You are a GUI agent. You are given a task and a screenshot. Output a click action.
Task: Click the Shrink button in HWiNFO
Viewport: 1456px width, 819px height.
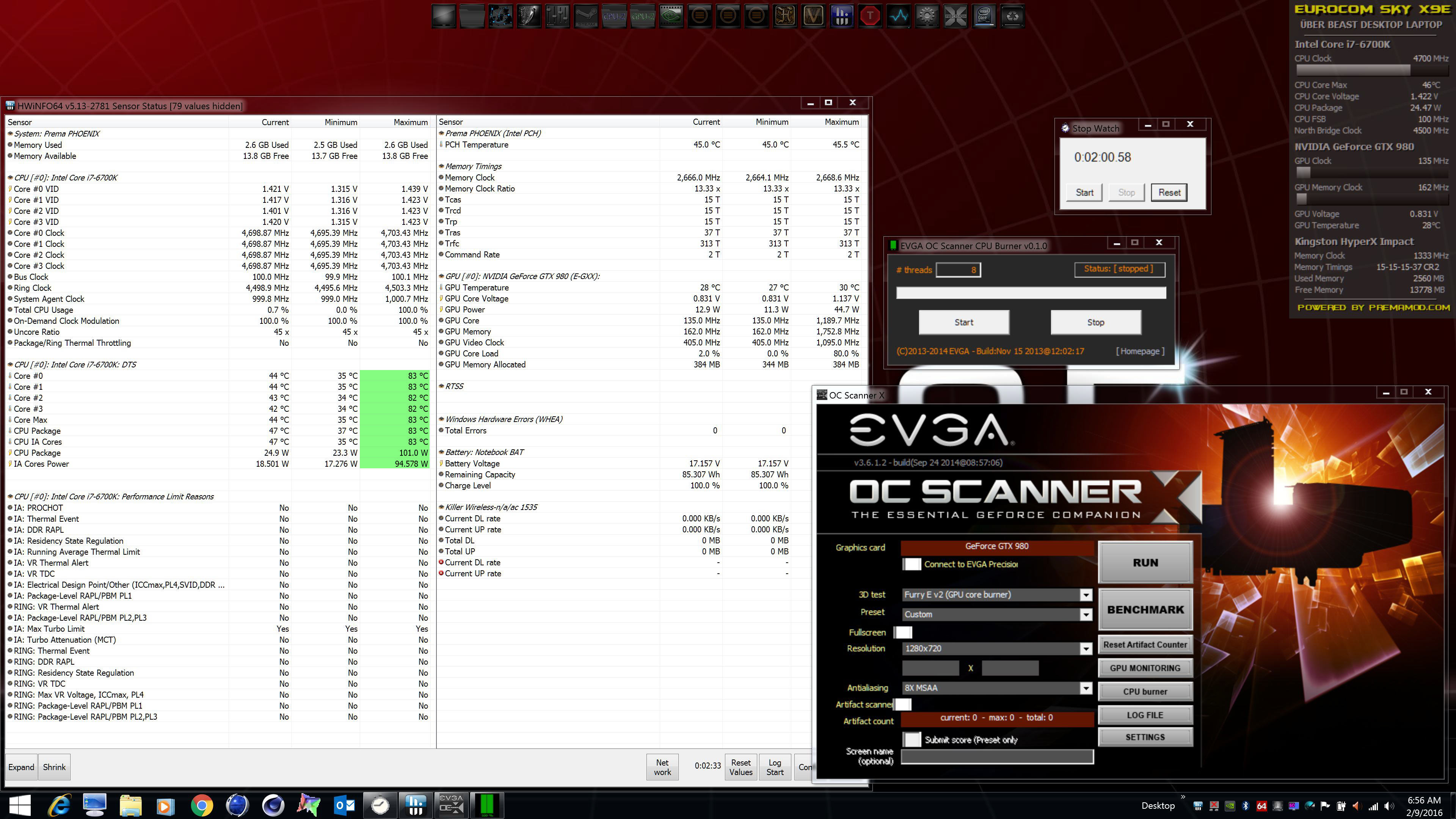(54, 767)
